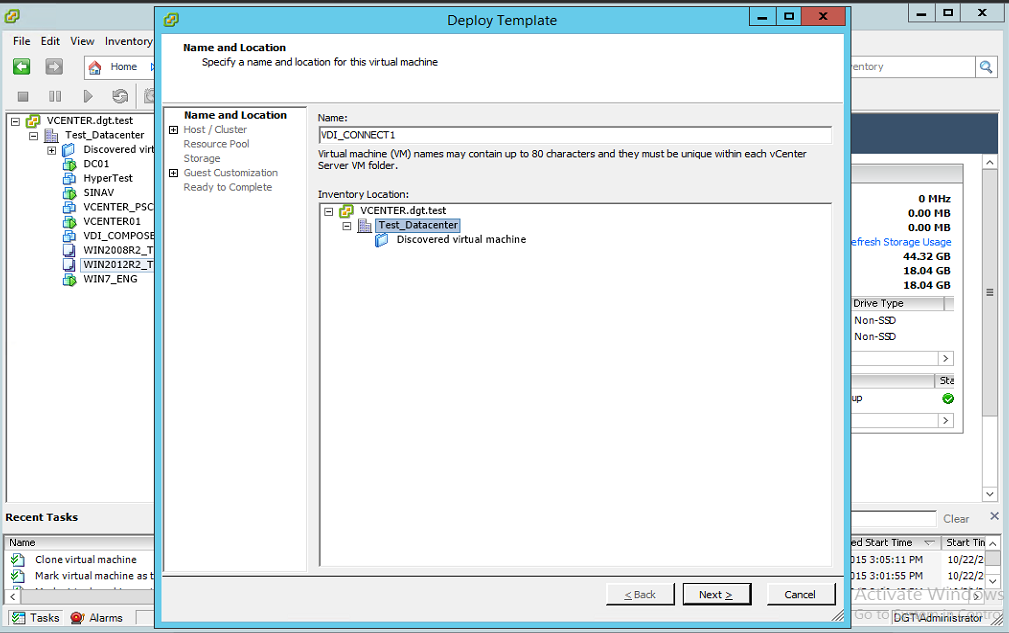Collapse Test_Datacenter in main inventory tree
Image resolution: width=1009 pixels, height=633 pixels.
click(33, 136)
